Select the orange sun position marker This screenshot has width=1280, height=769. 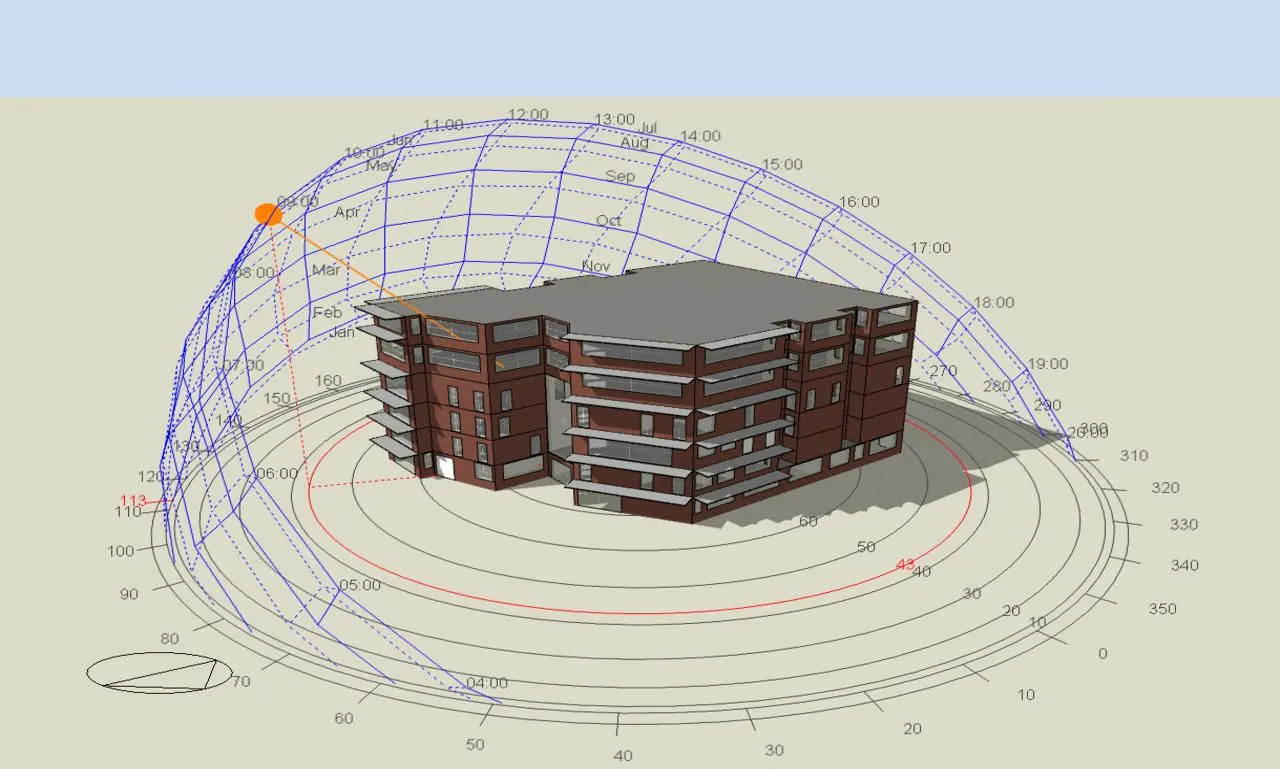[x=268, y=214]
